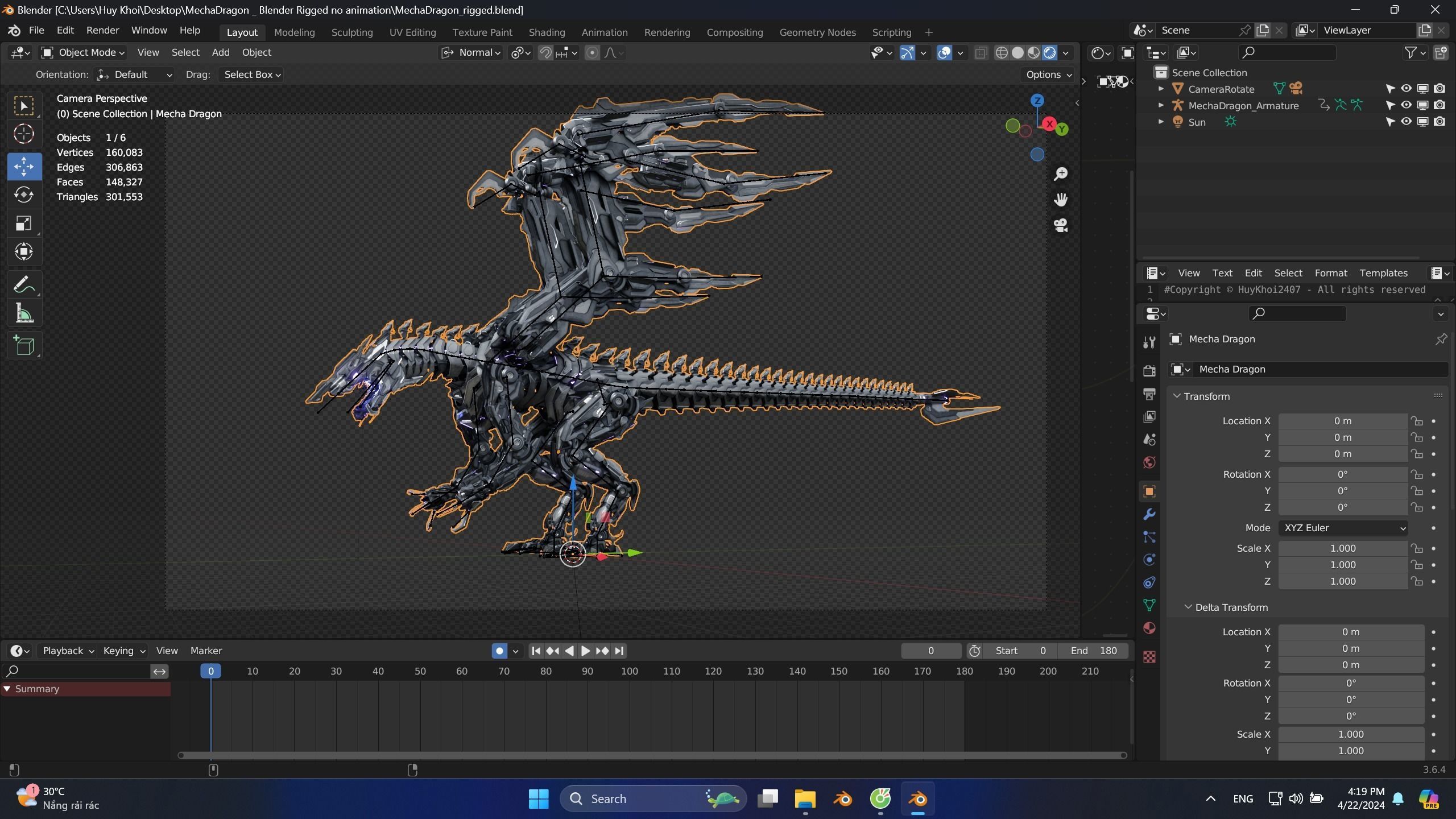
Task: Open the Tool properties tab
Action: 1149,342
